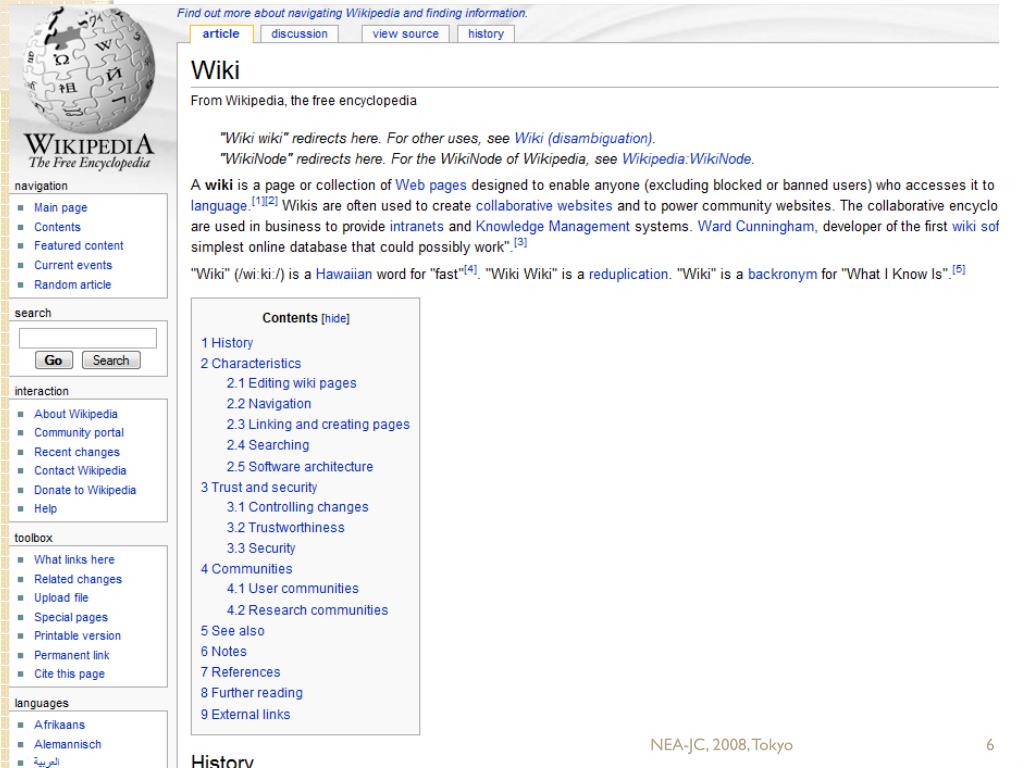Click footnote reference [5]
This screenshot has width=1024, height=768.
[x=959, y=269]
